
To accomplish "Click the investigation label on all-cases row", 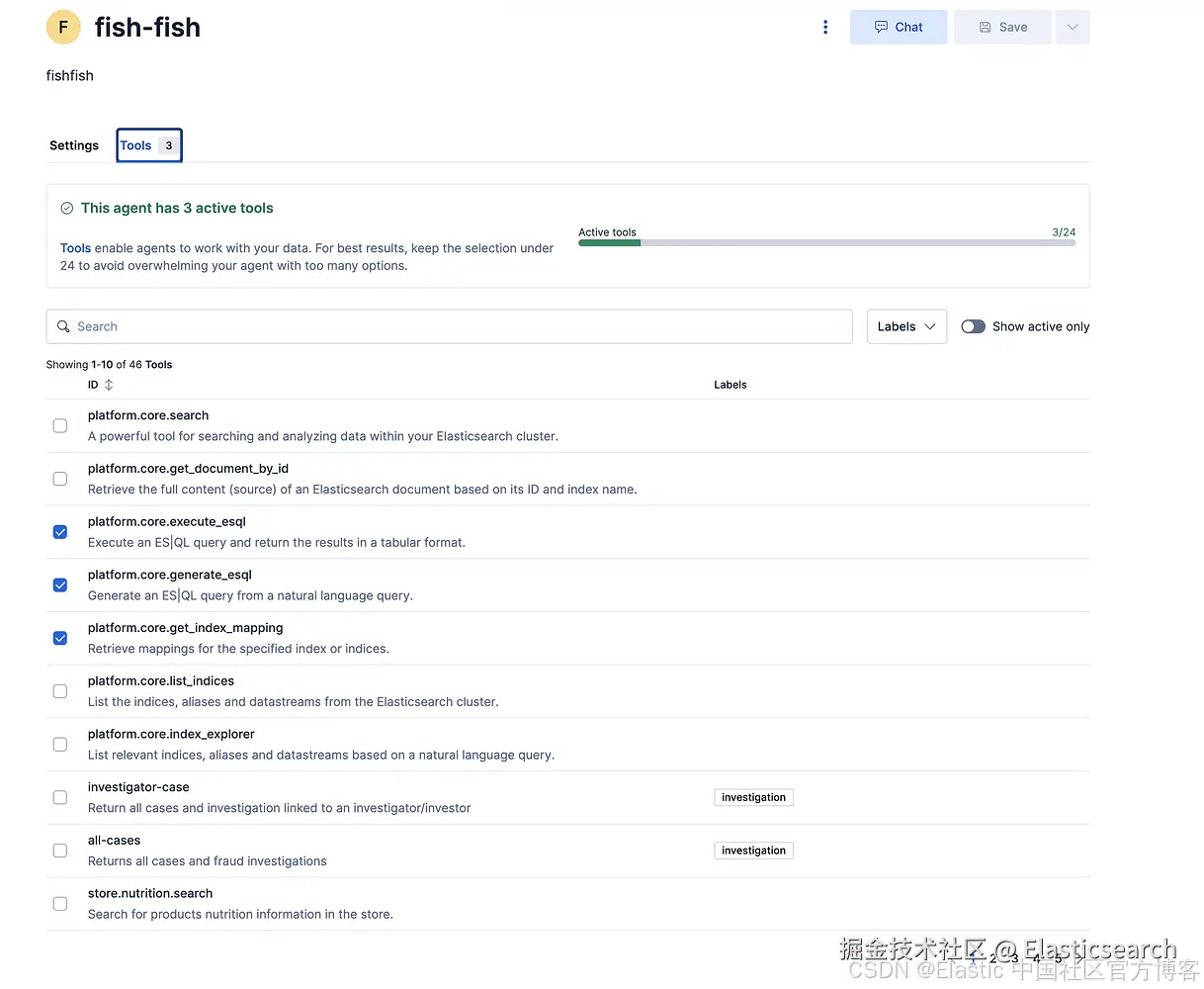I will [x=753, y=851].
